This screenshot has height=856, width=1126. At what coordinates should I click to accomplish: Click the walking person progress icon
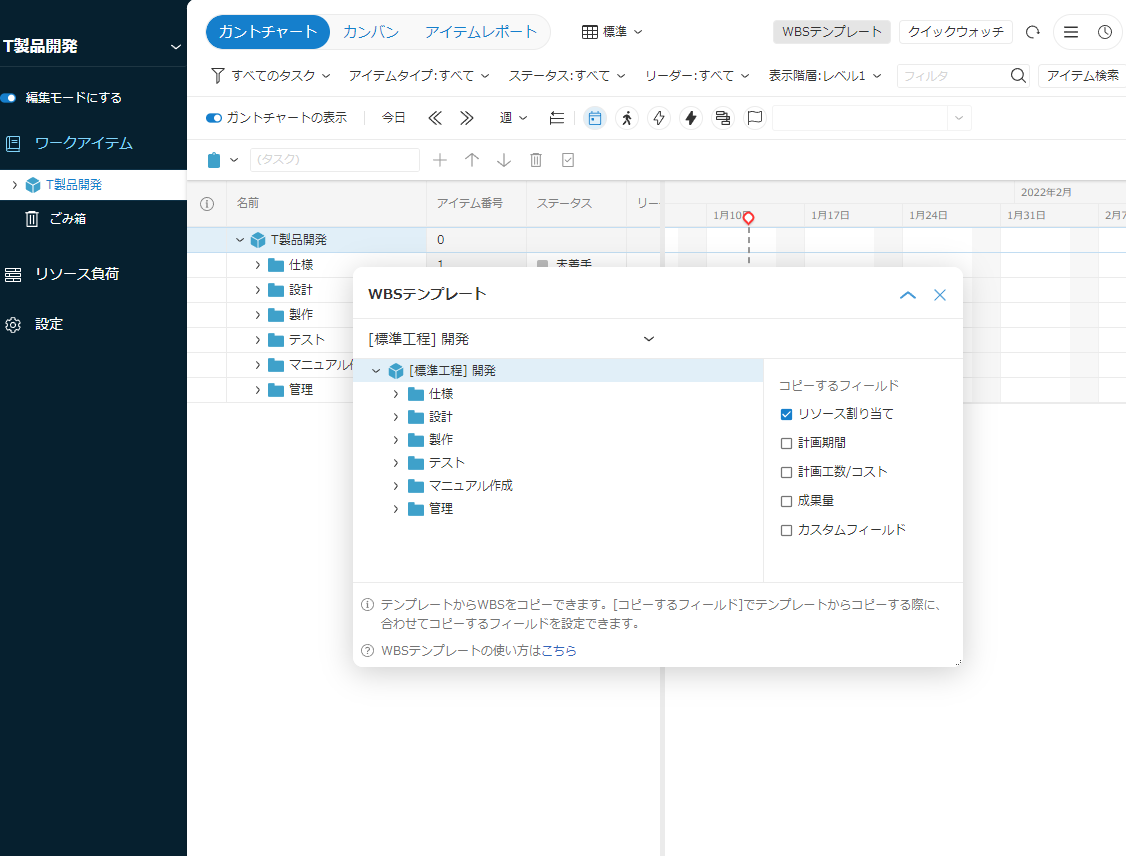[x=626, y=117]
